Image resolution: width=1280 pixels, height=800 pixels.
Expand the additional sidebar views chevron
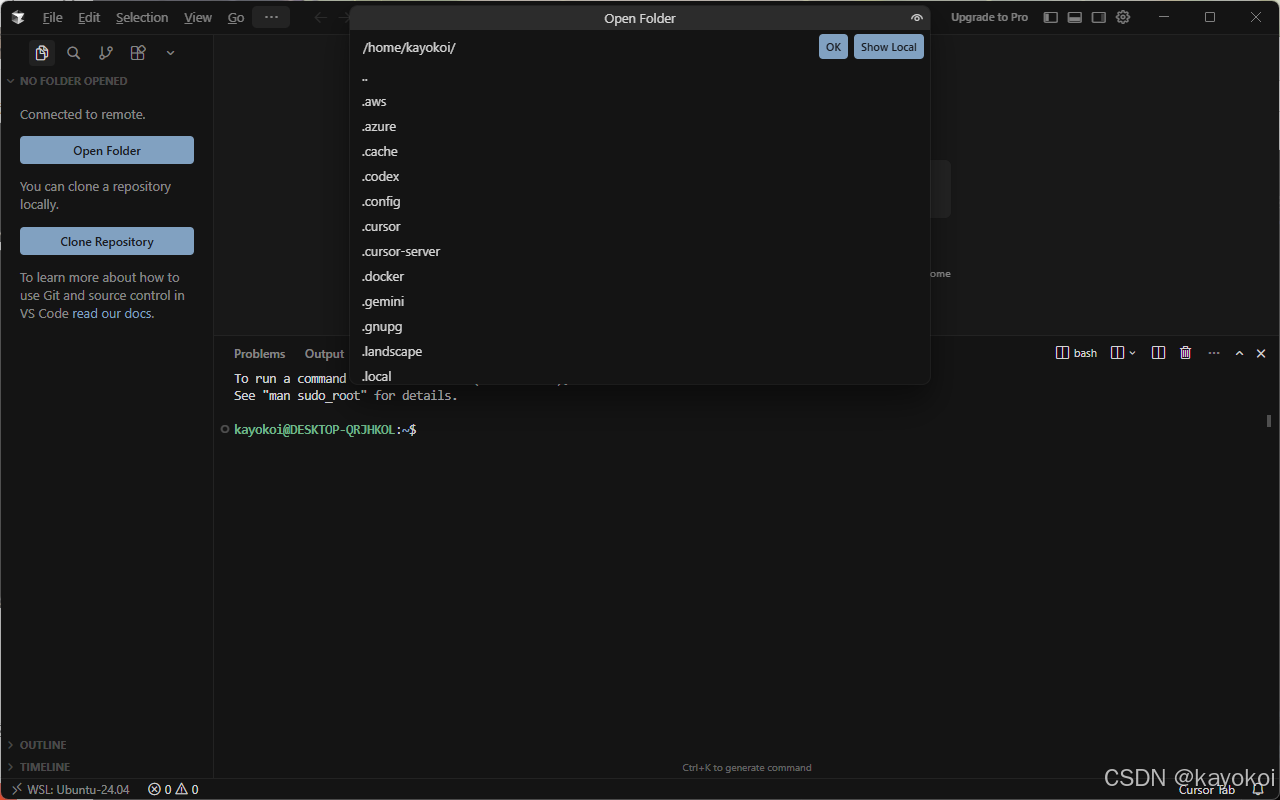coord(170,53)
